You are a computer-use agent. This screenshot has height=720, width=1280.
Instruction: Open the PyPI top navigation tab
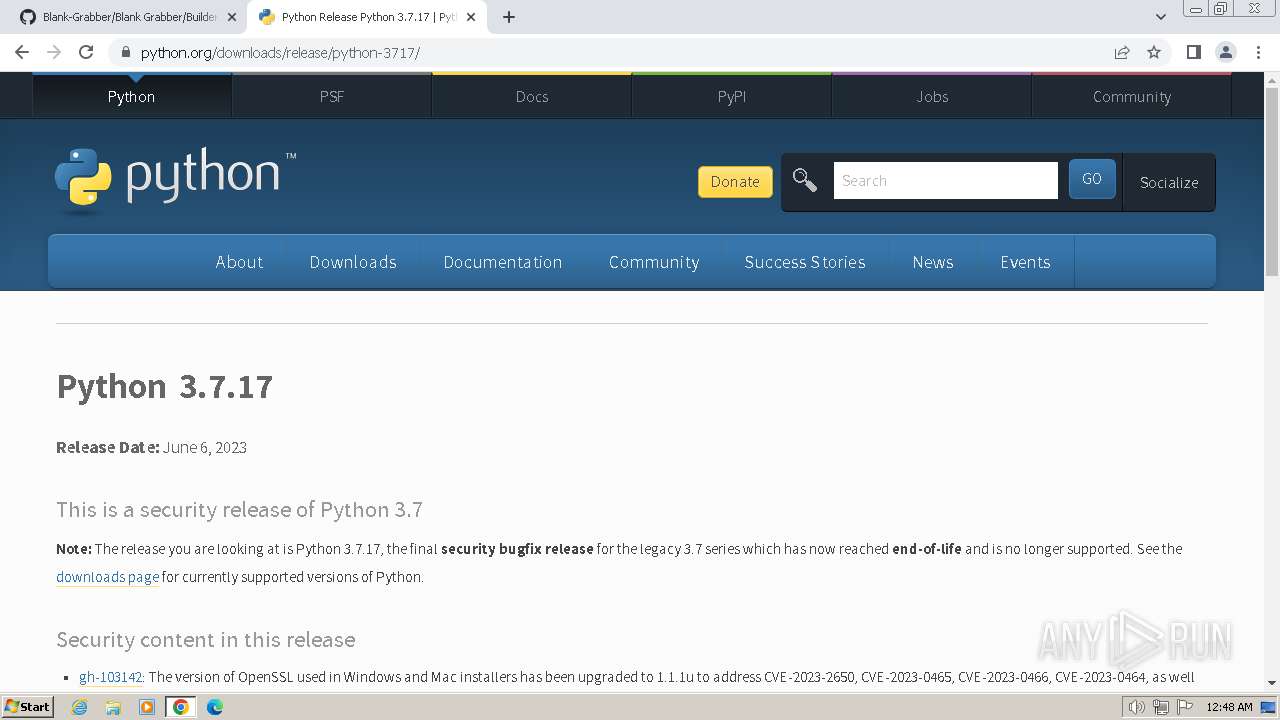tap(732, 96)
